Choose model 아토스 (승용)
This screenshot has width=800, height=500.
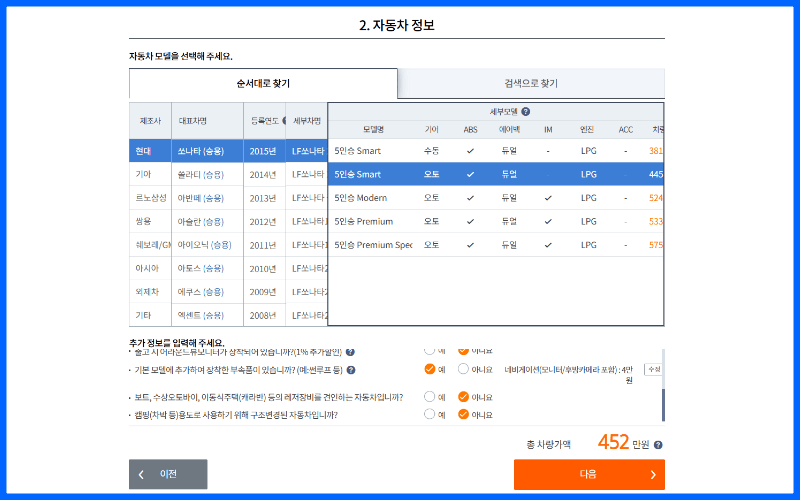pos(207,268)
